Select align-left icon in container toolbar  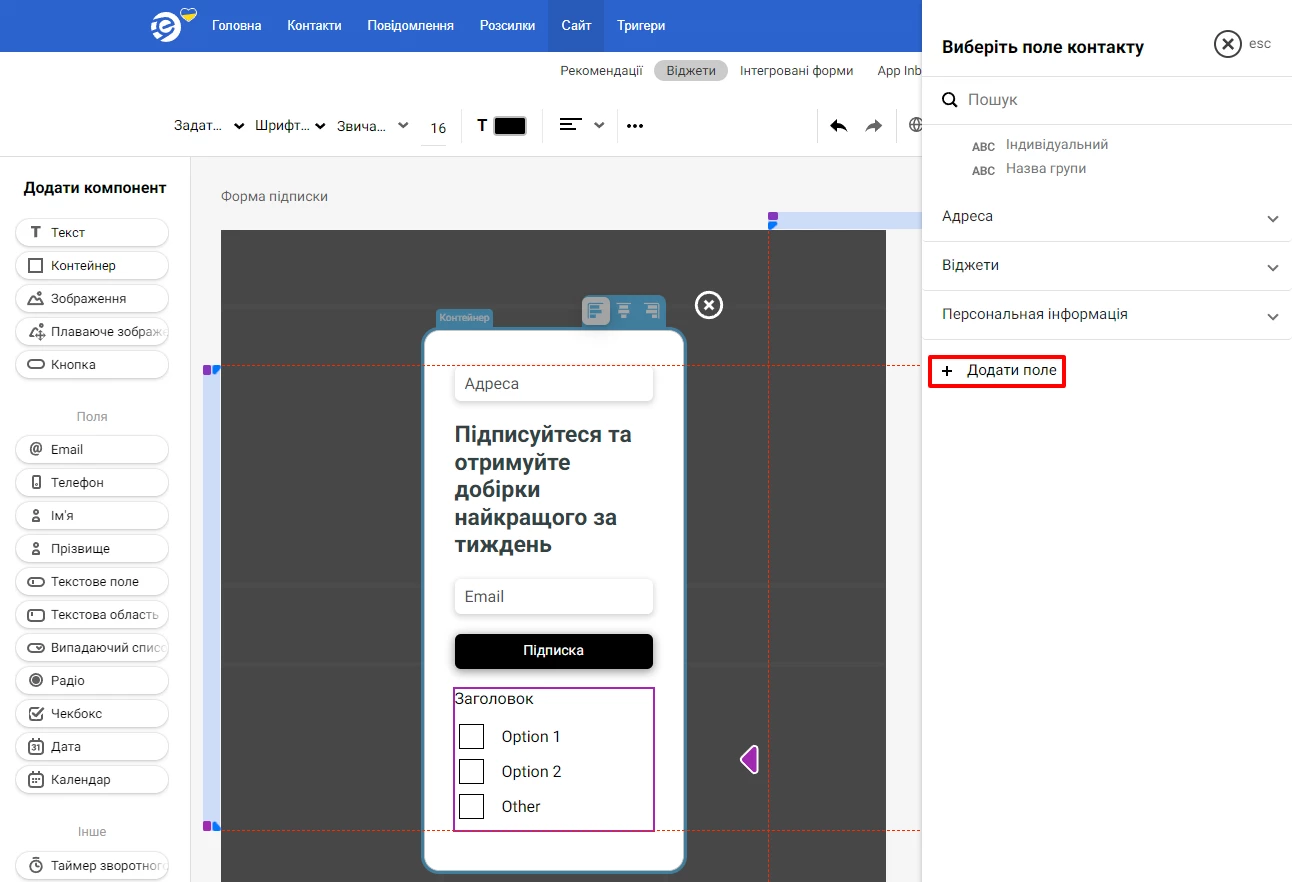click(x=596, y=311)
